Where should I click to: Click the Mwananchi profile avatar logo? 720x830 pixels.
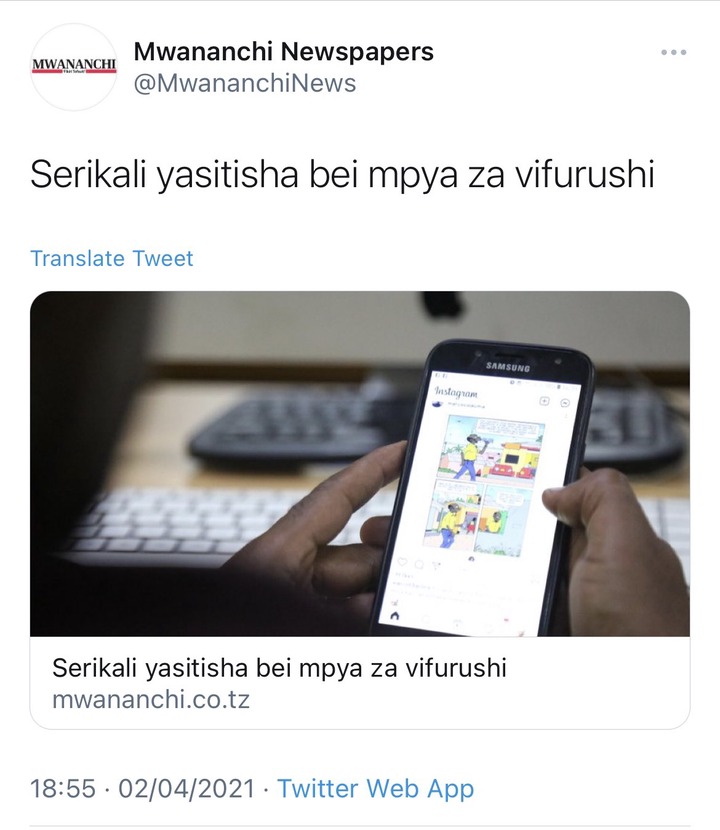point(74,67)
